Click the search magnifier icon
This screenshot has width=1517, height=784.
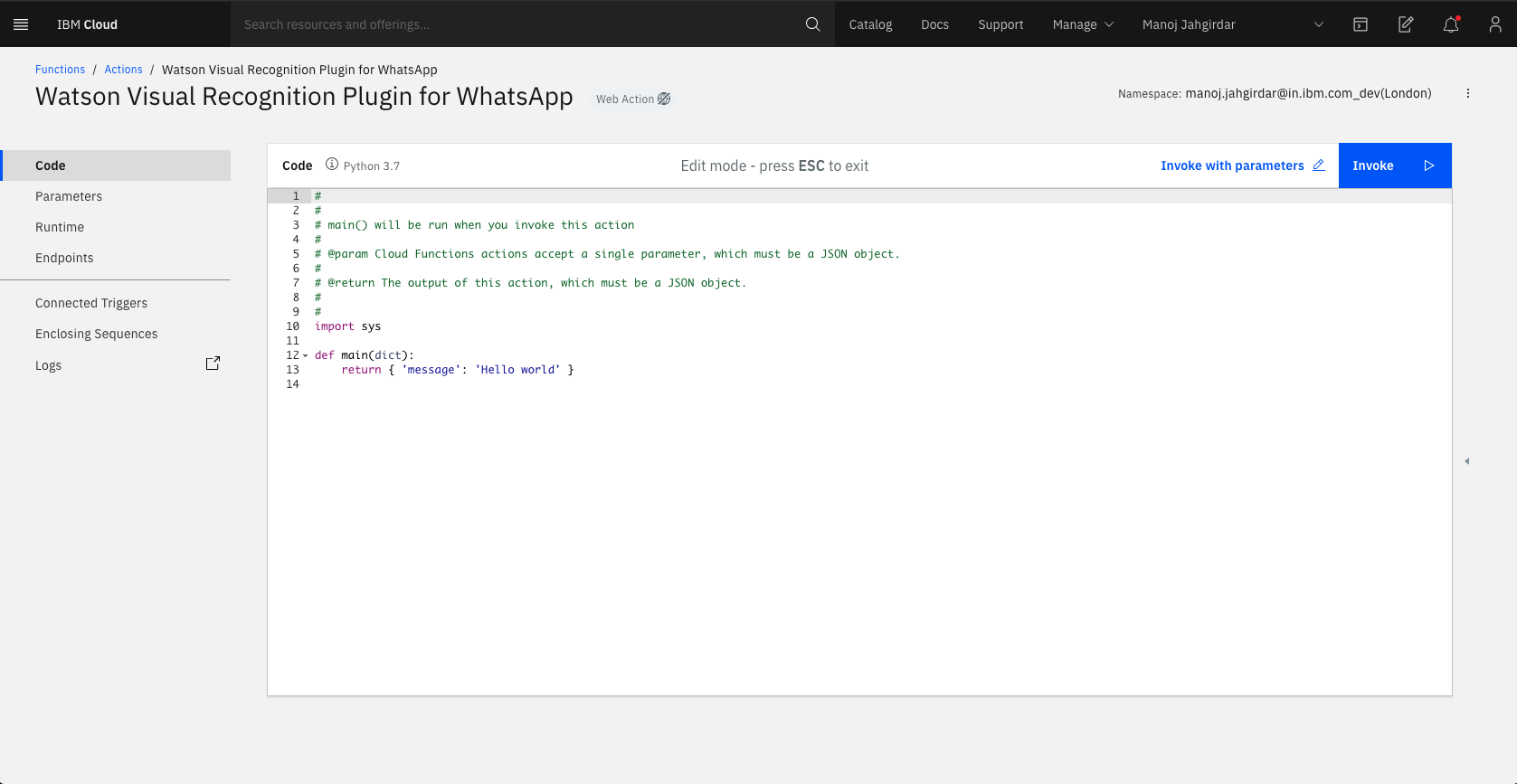point(813,24)
